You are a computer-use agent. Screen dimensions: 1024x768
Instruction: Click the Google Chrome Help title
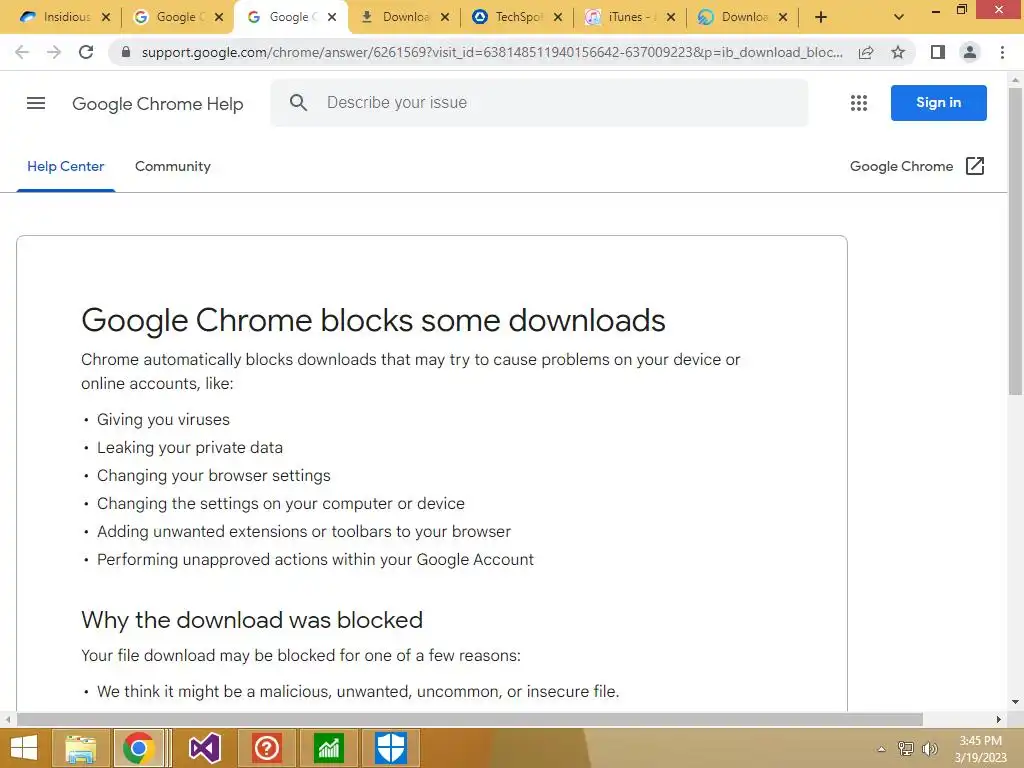[157, 104]
